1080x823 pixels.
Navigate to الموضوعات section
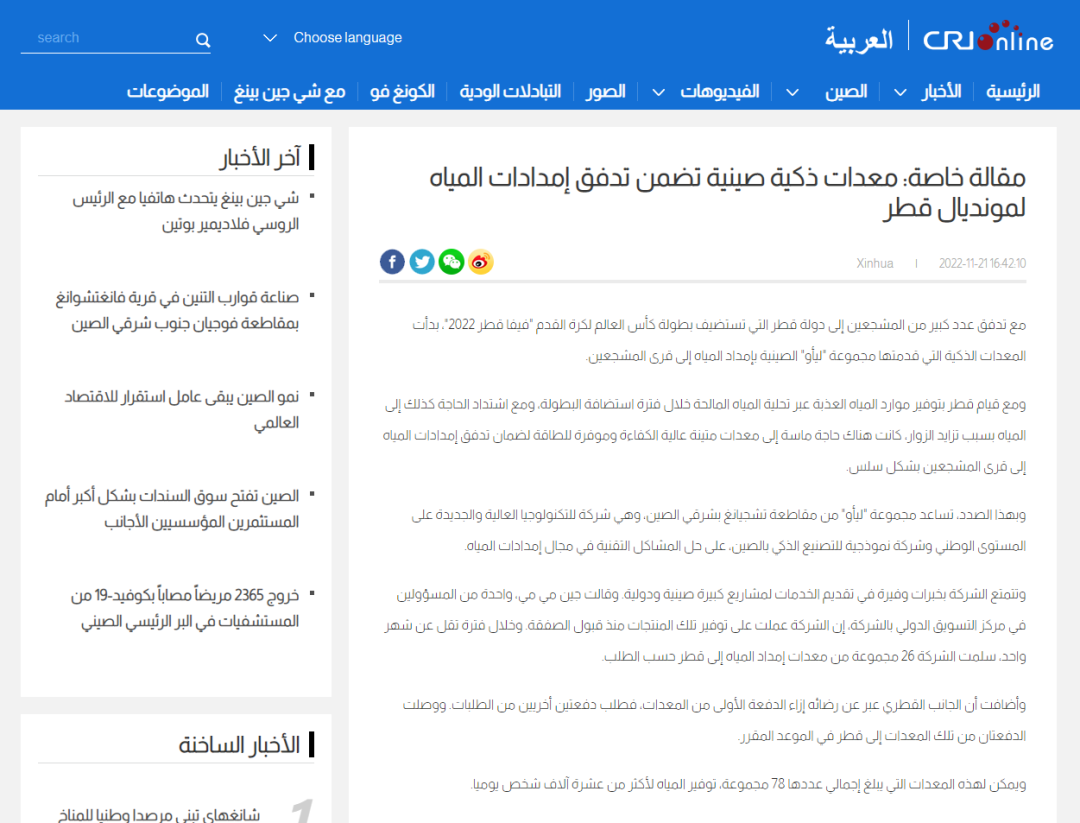[x=167, y=91]
